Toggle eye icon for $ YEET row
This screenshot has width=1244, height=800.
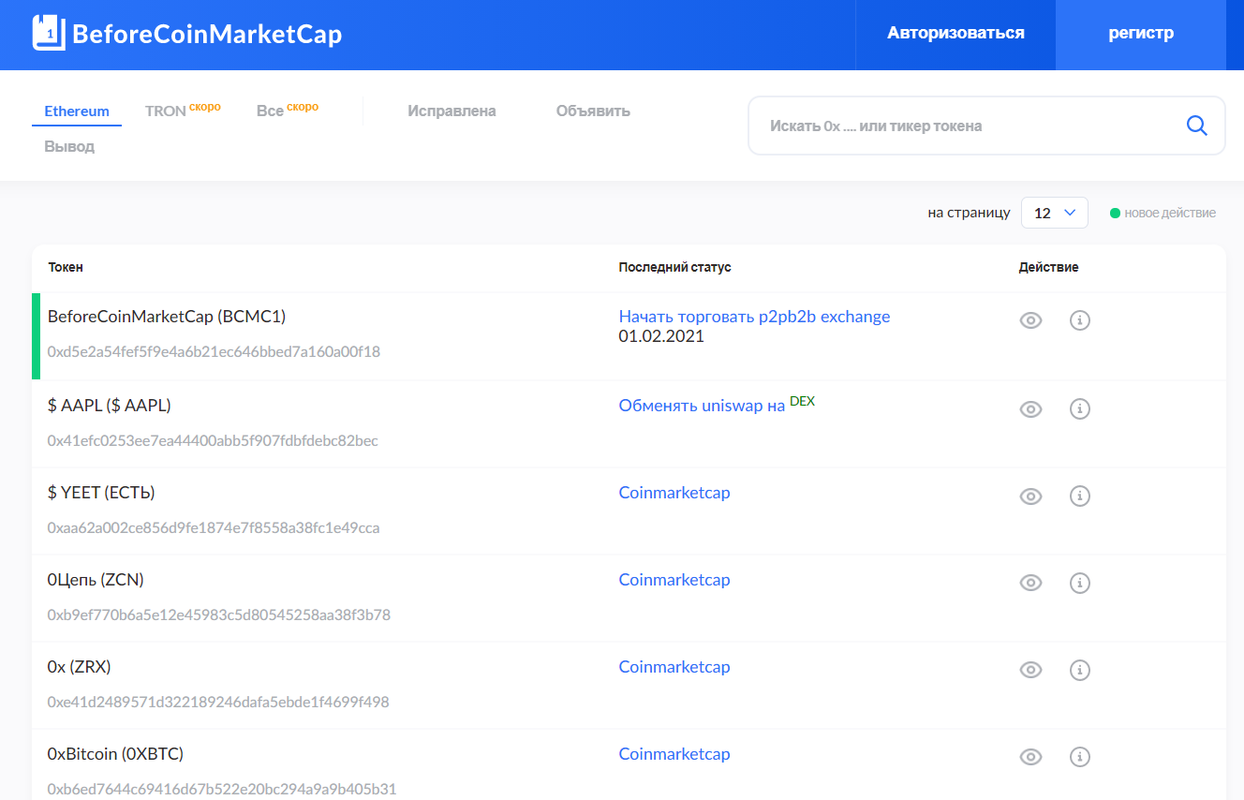(x=1031, y=496)
